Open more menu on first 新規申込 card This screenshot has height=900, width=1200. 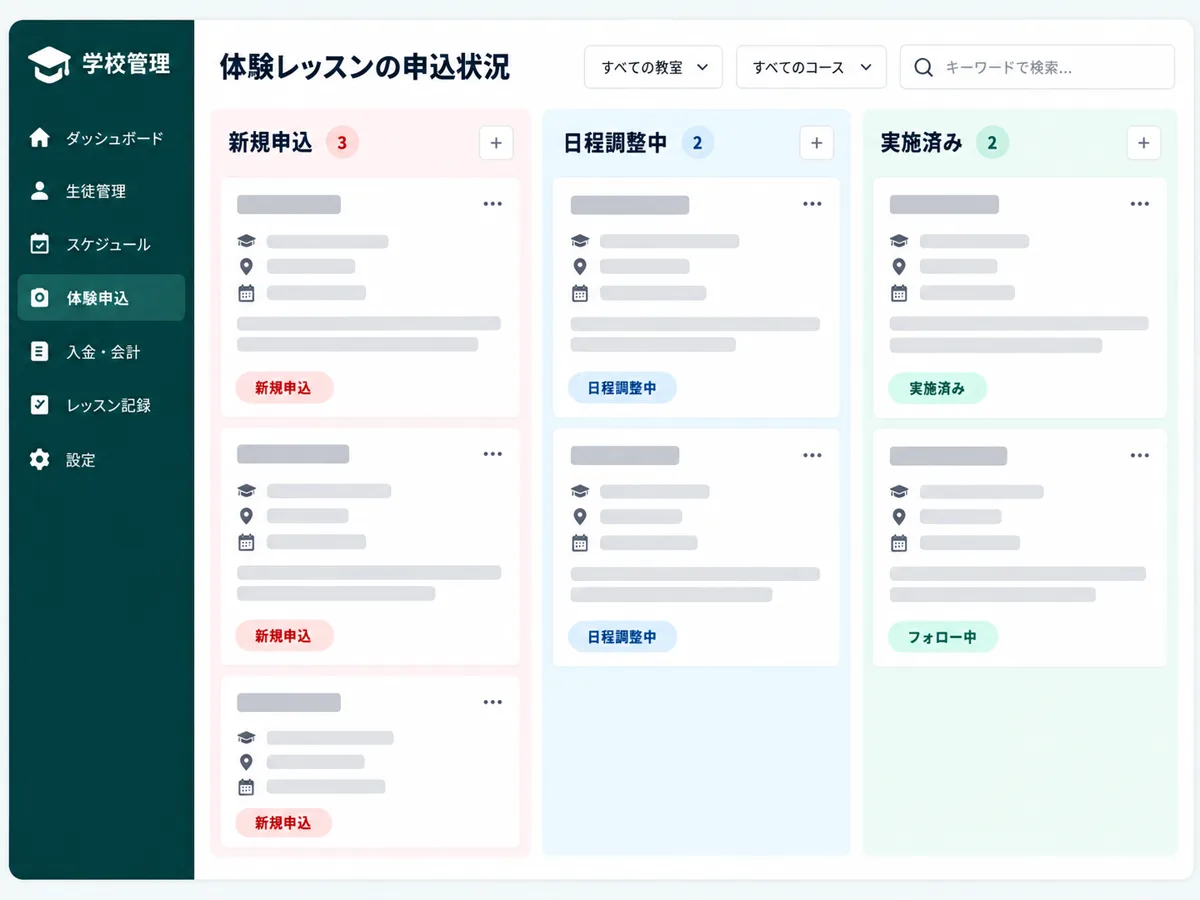click(492, 204)
